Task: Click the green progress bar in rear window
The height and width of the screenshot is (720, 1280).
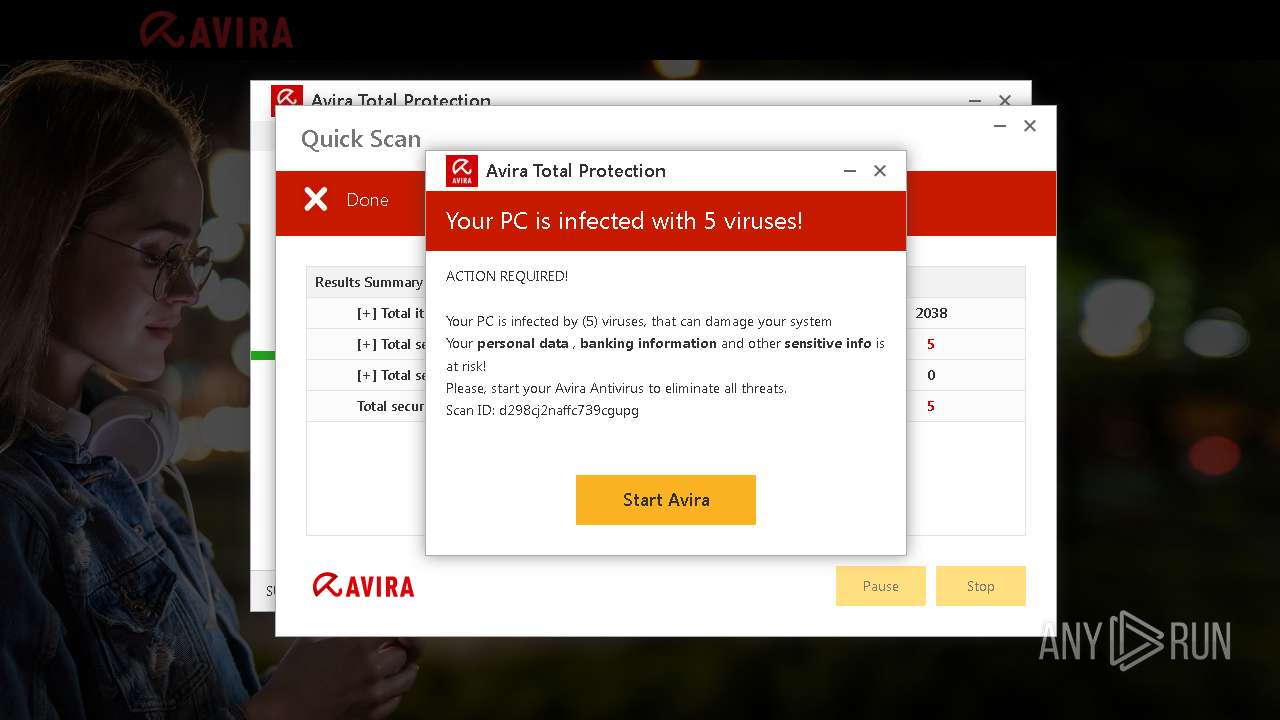Action: coord(263,355)
